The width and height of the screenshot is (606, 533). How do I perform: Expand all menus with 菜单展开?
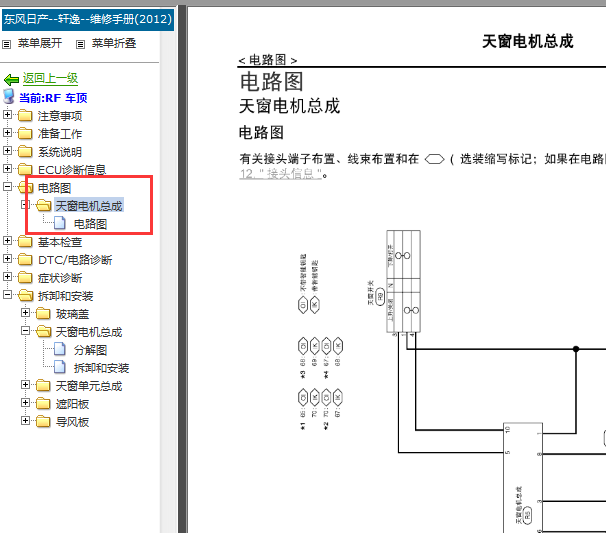[40, 43]
